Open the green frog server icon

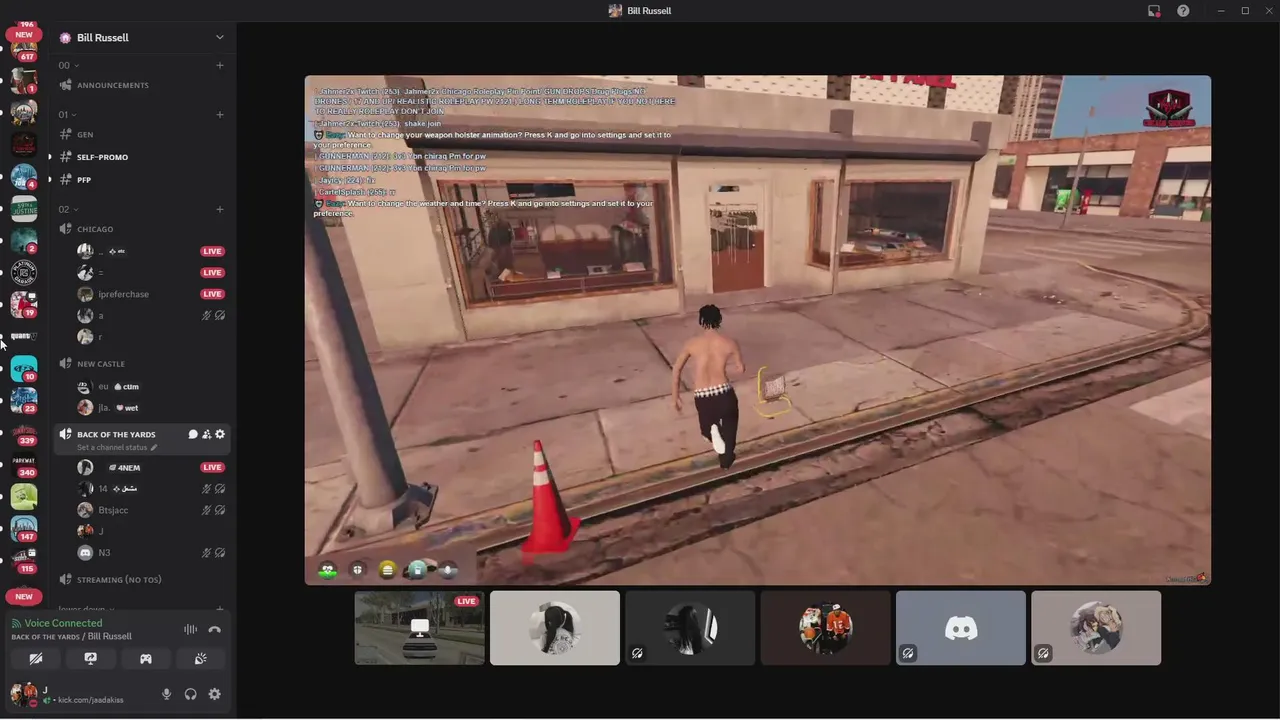pos(24,497)
